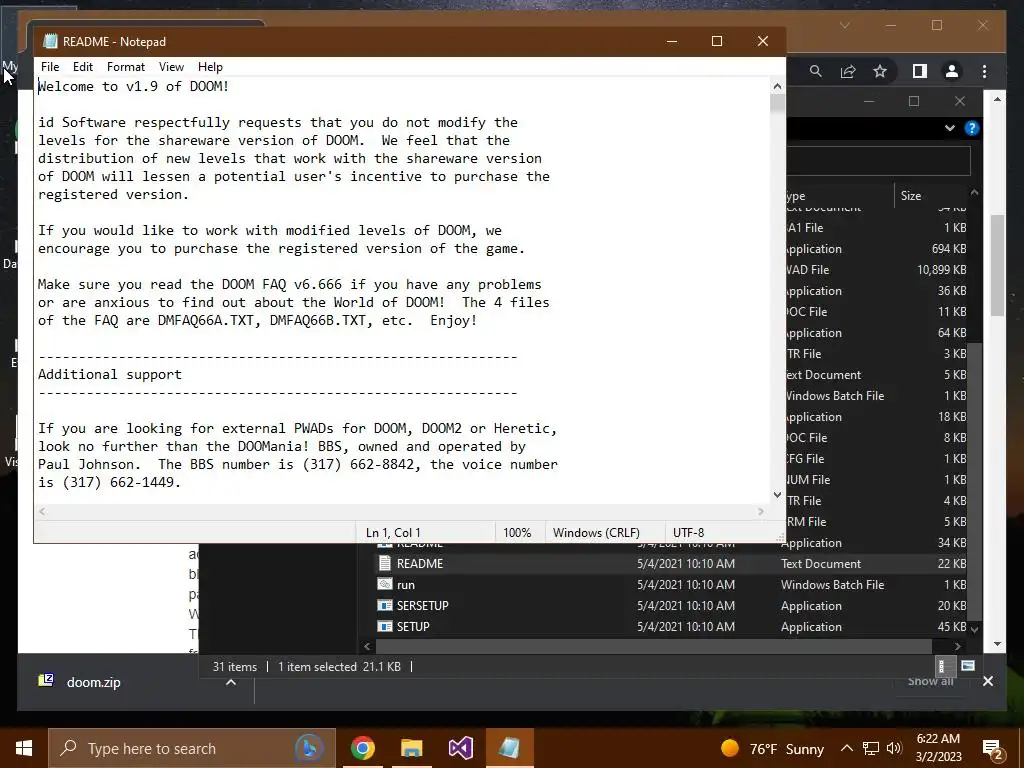Click the volume speaker tray icon
The image size is (1024, 768).
(x=894, y=748)
